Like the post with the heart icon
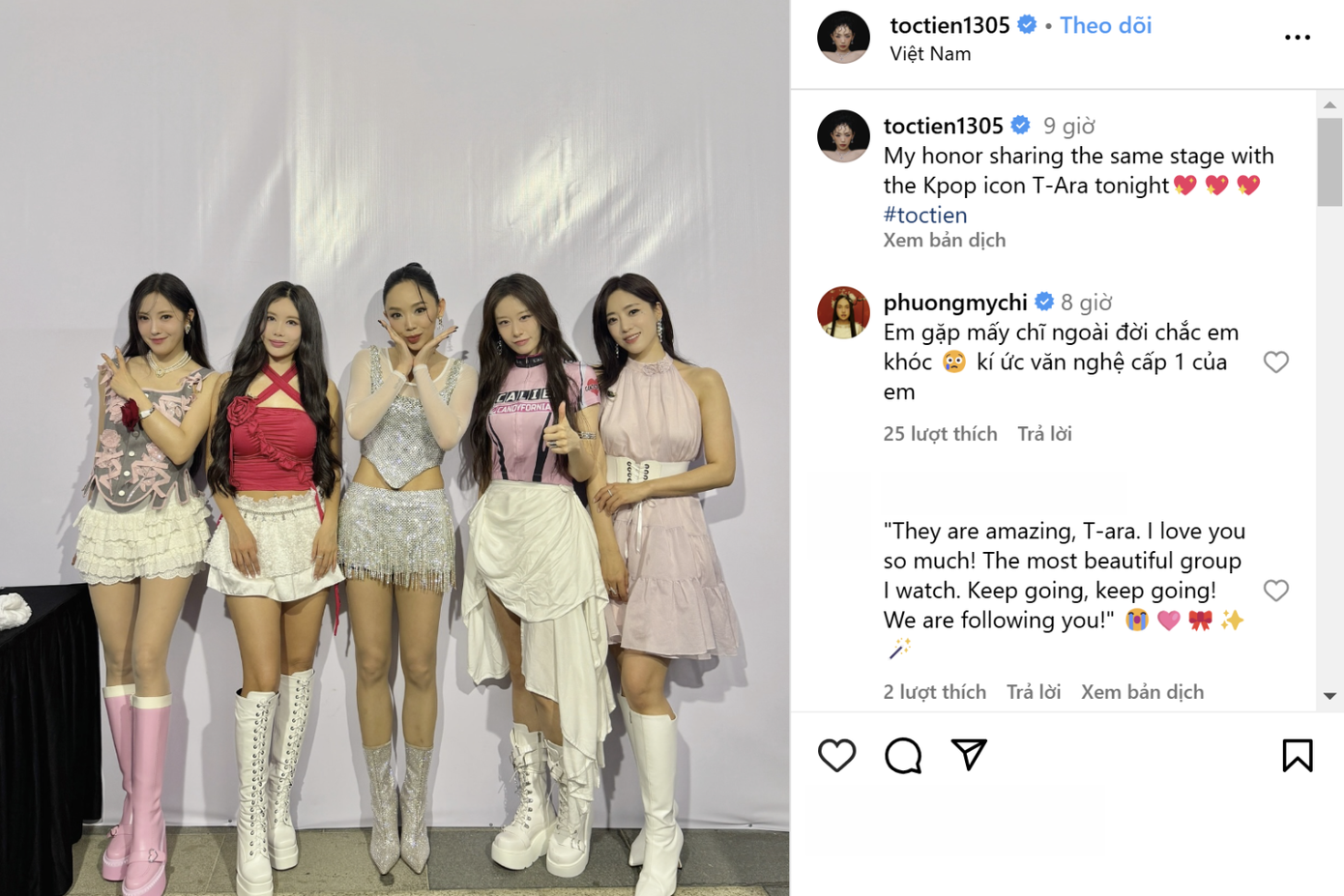1344x896 pixels. [x=836, y=755]
